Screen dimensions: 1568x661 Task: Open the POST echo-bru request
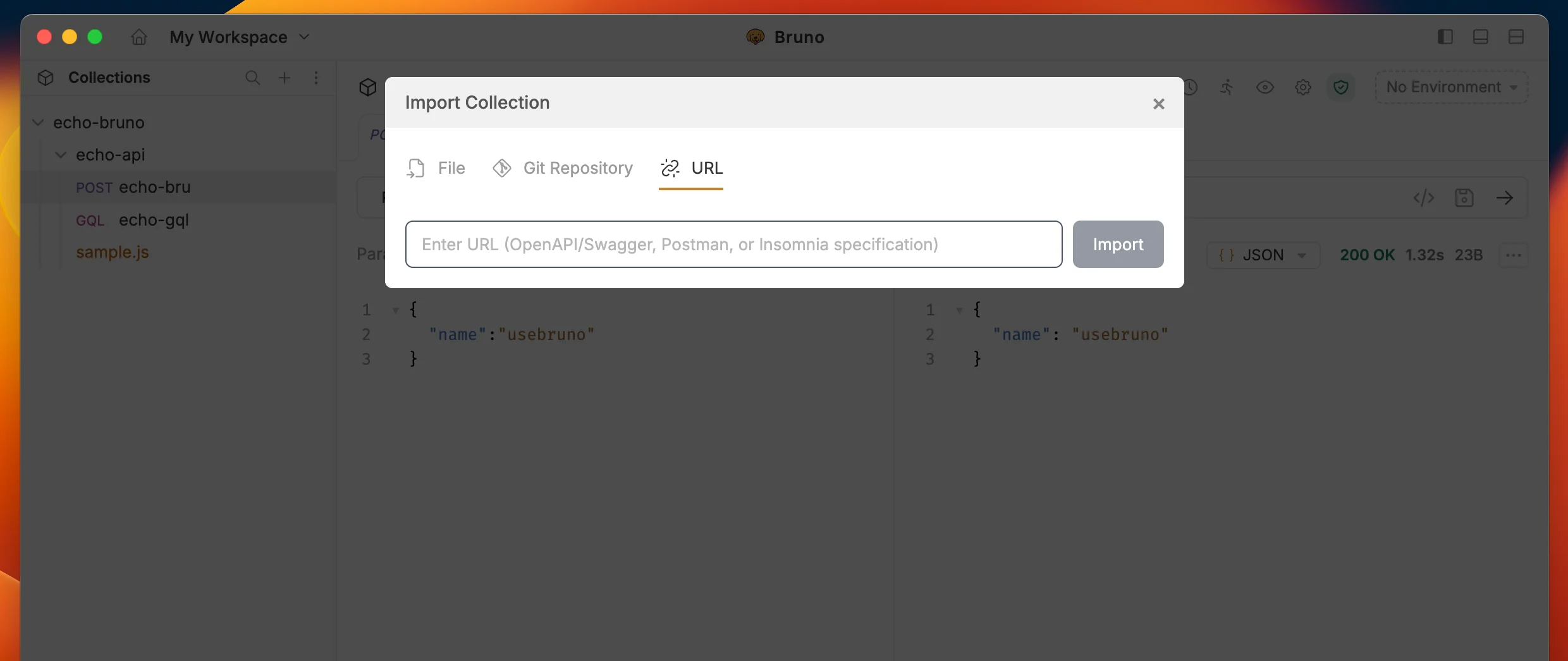click(x=178, y=187)
